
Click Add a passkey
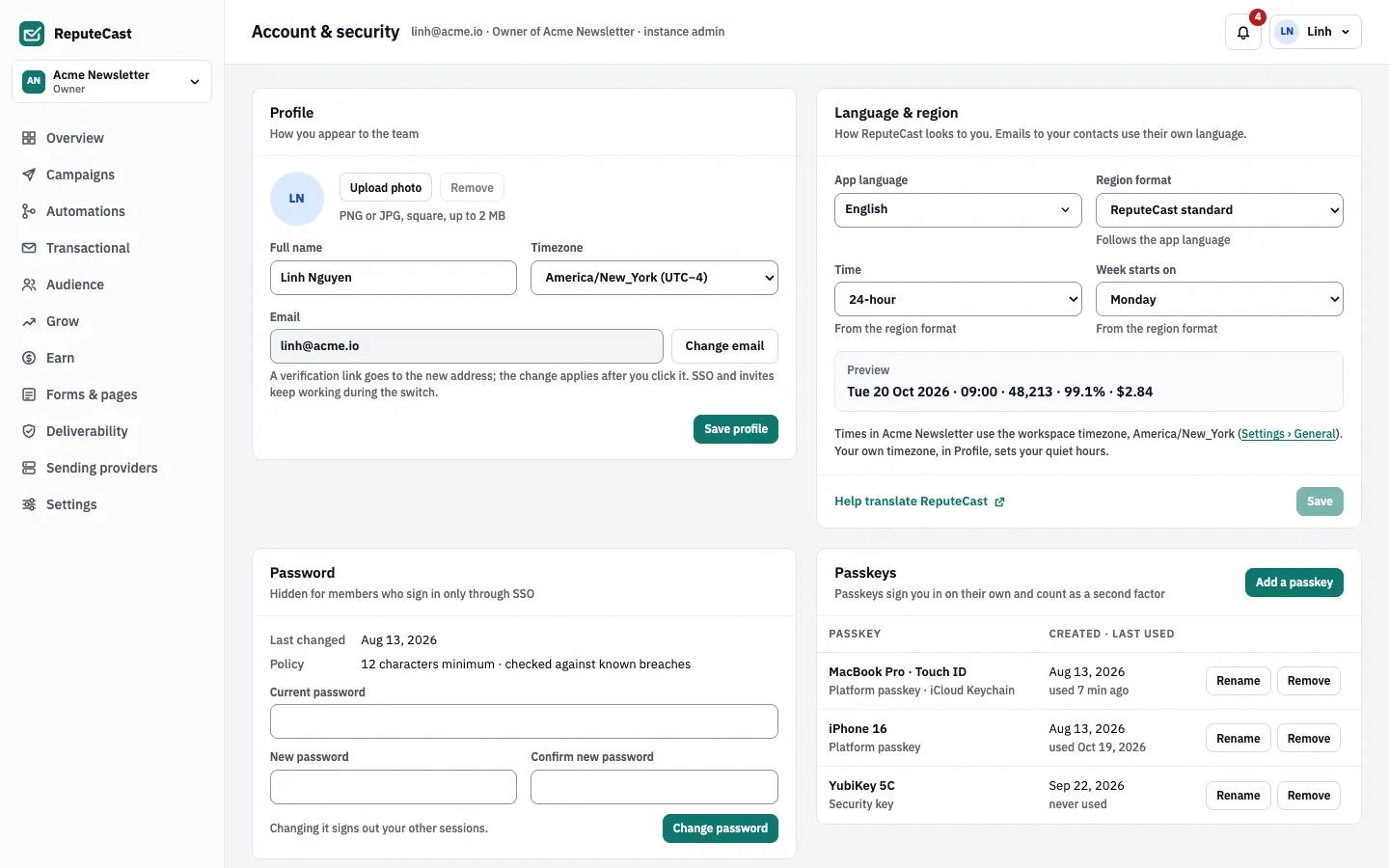pos(1294,583)
